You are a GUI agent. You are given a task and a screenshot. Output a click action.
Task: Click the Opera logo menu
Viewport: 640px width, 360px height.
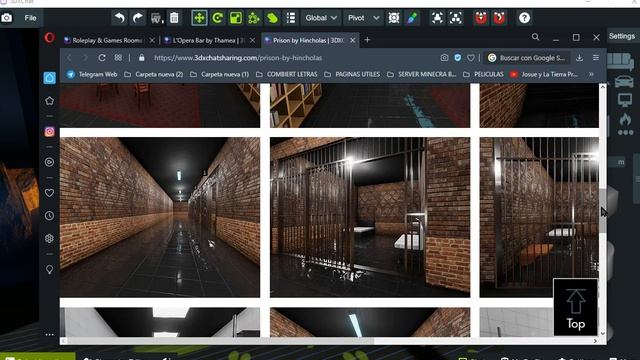pyautogui.click(x=49, y=38)
